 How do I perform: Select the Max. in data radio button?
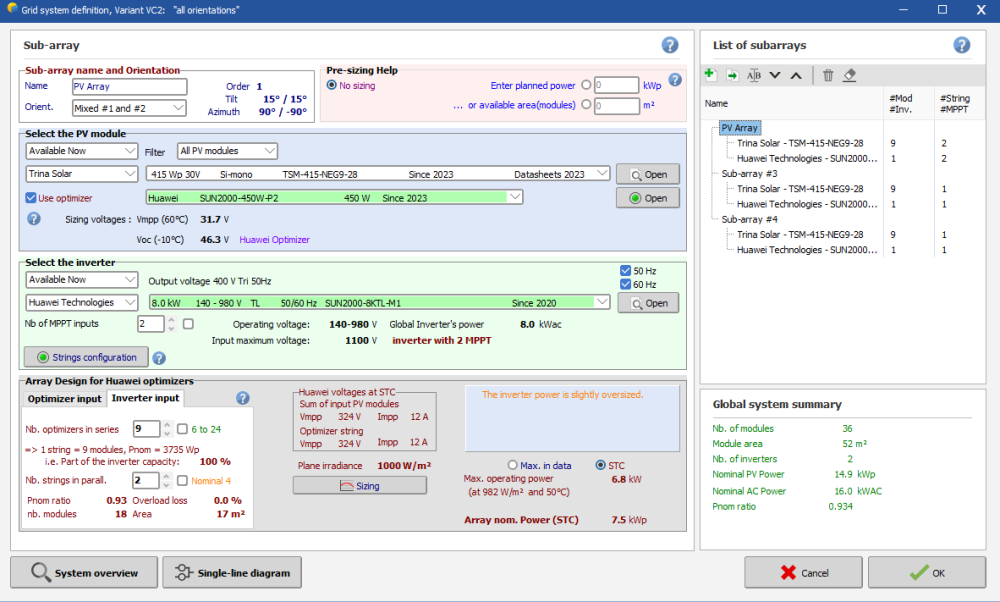[x=514, y=465]
